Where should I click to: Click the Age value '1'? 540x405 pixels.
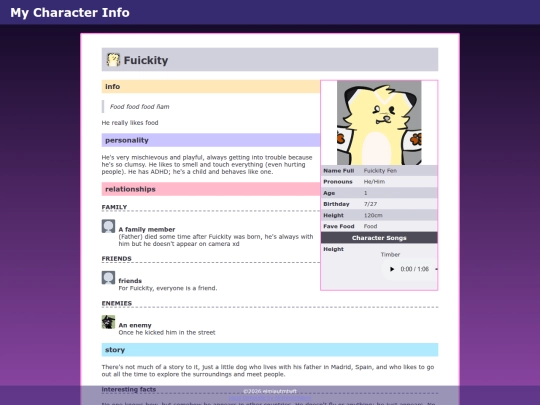coord(365,193)
